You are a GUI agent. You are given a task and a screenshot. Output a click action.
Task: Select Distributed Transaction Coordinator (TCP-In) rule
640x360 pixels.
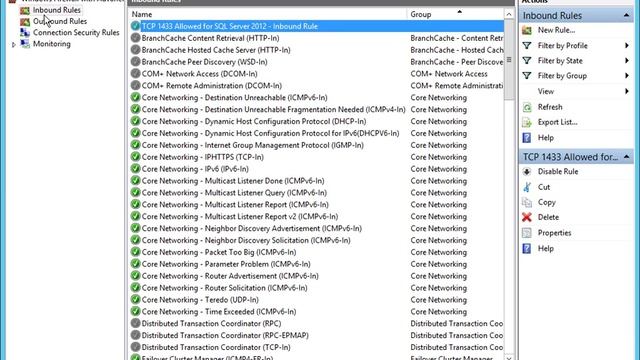216,347
